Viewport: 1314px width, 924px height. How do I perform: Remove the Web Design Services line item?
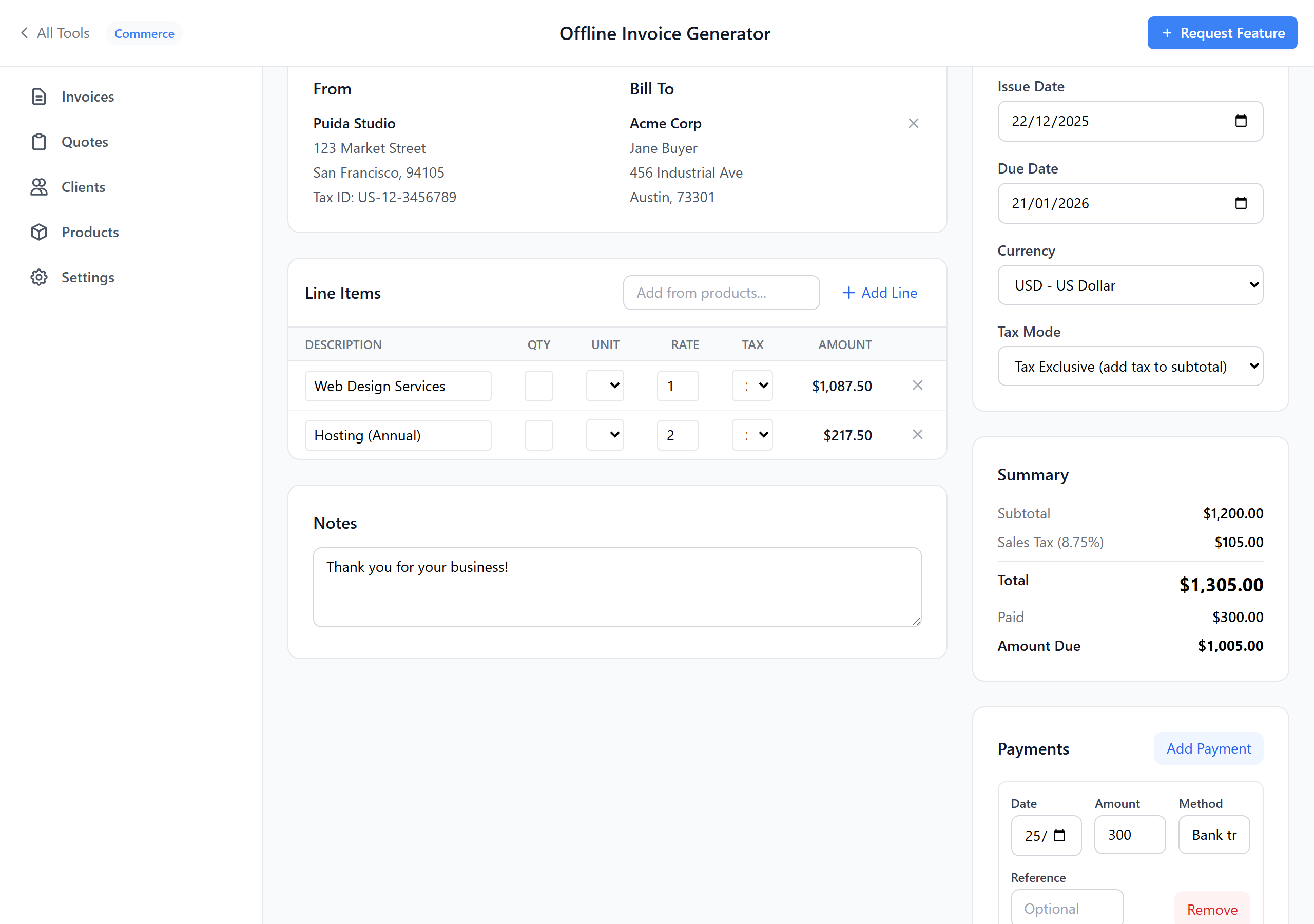click(917, 386)
